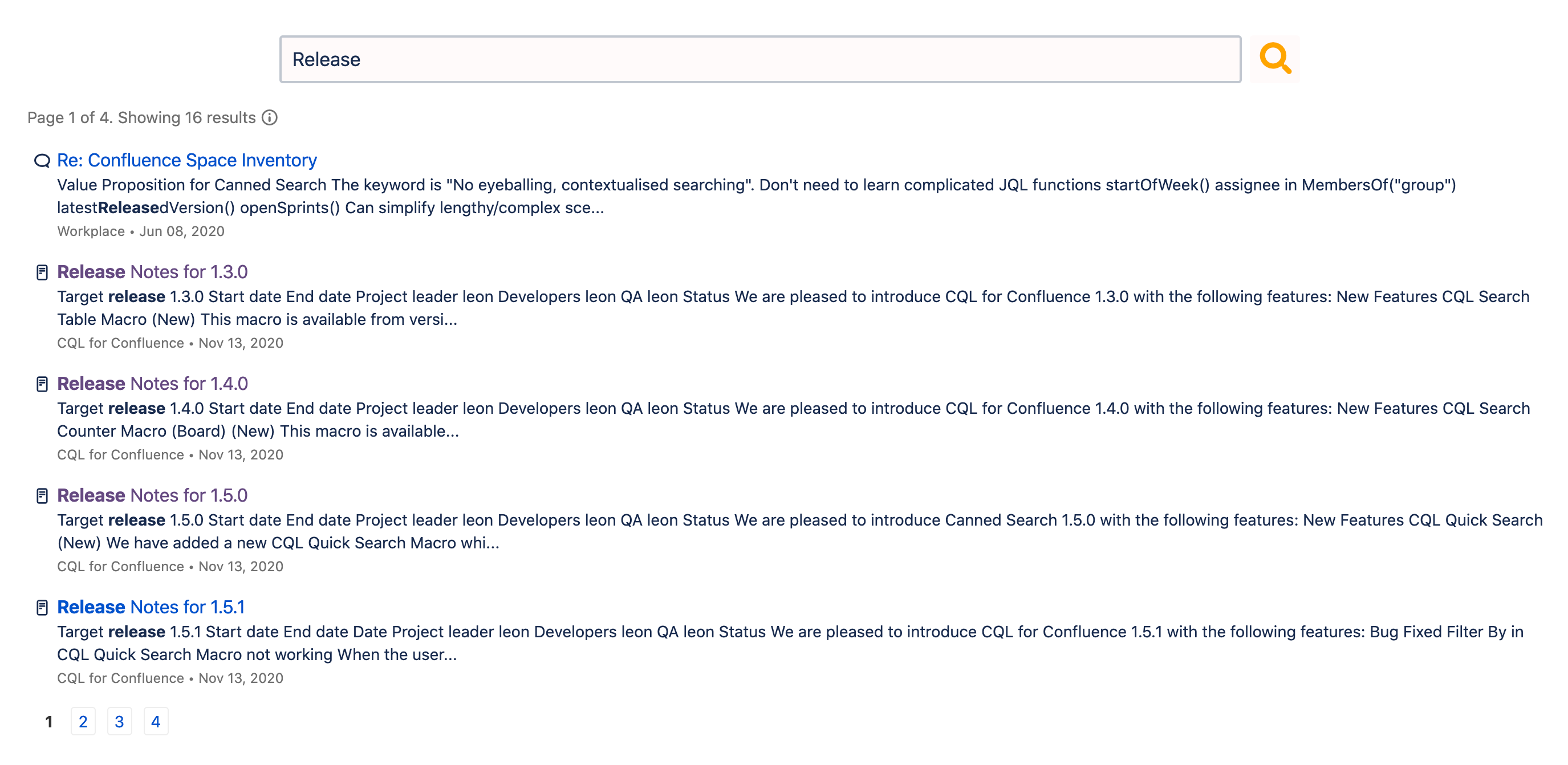Click the results info circle icon
1568x765 pixels.
pos(270,117)
